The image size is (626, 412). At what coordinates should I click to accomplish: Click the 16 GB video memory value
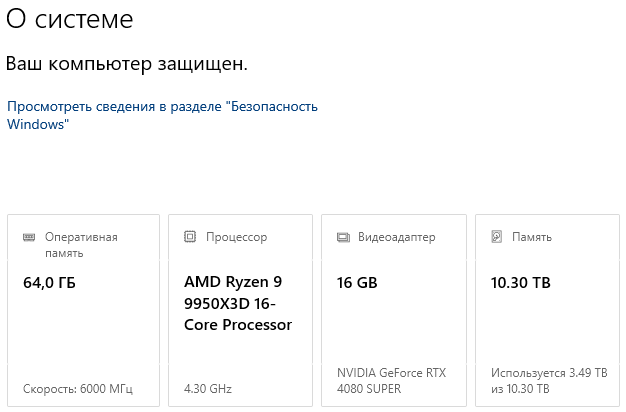357,283
